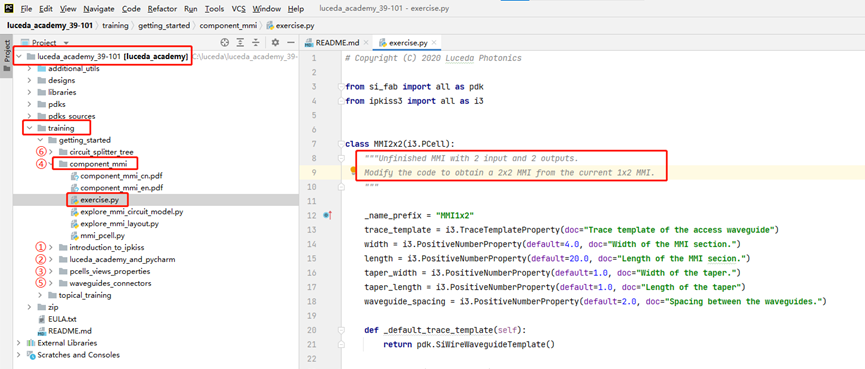Click the intention light bulb on line 9
This screenshot has width=865, height=369.
pyautogui.click(x=354, y=172)
